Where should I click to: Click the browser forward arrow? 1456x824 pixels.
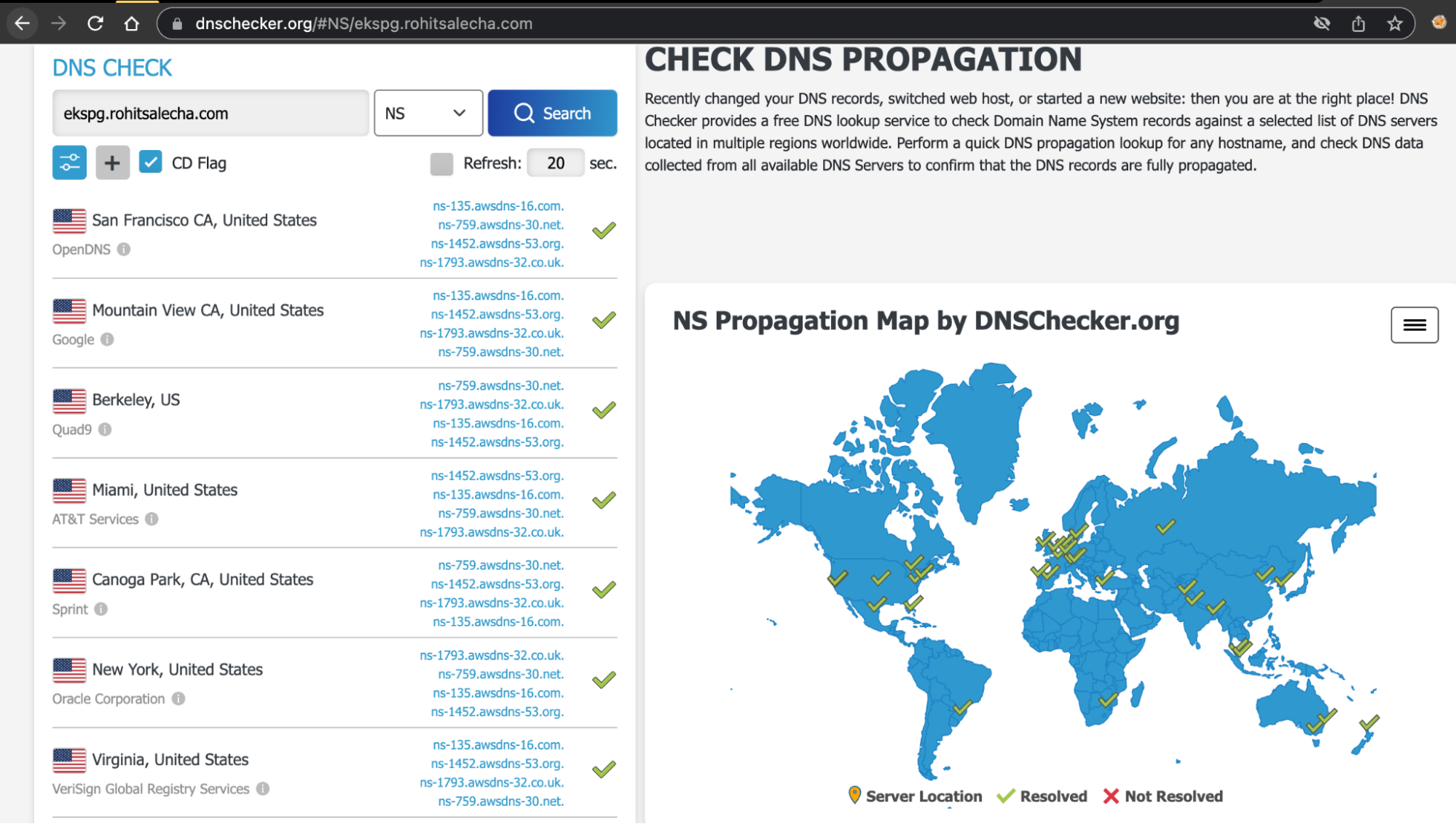(x=58, y=23)
